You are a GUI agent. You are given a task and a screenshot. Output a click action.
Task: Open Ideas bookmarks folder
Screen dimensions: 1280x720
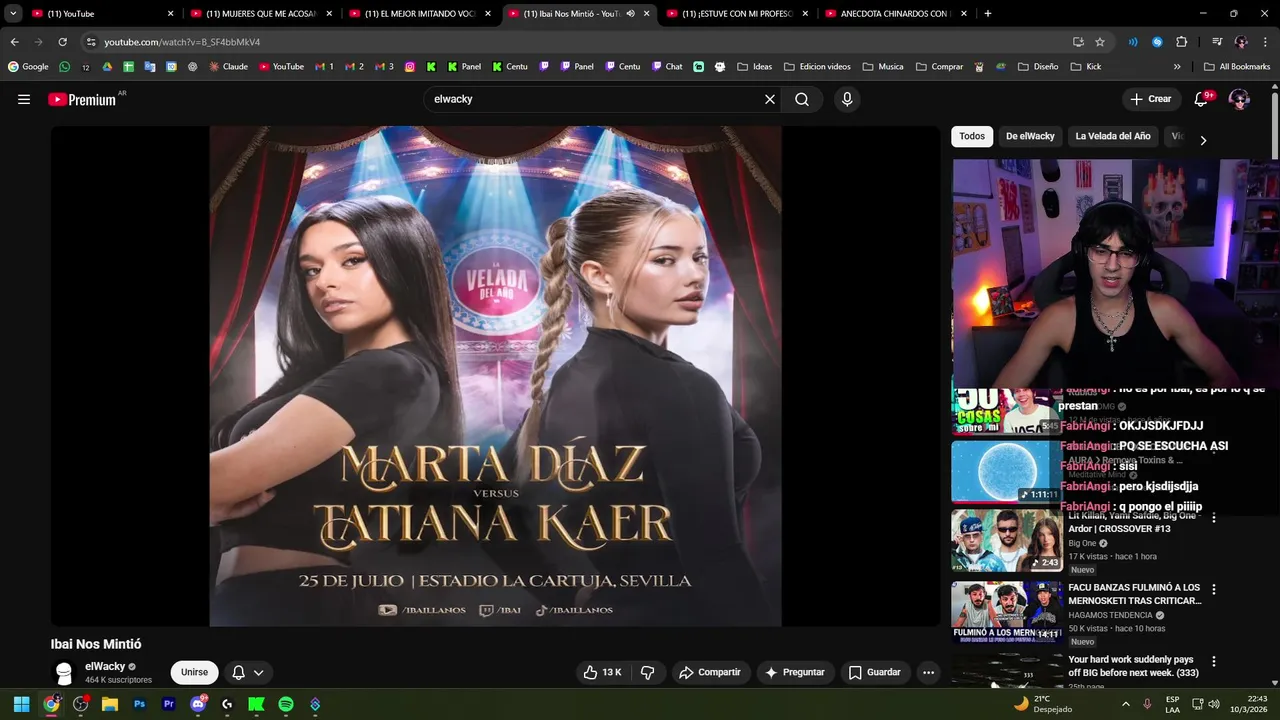coord(754,67)
